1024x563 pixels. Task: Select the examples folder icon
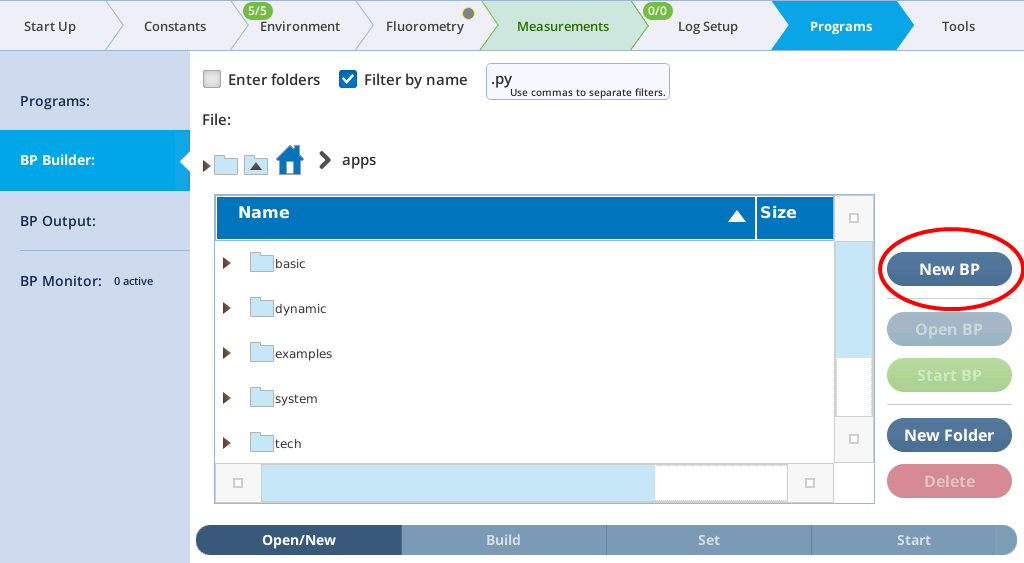pos(262,353)
